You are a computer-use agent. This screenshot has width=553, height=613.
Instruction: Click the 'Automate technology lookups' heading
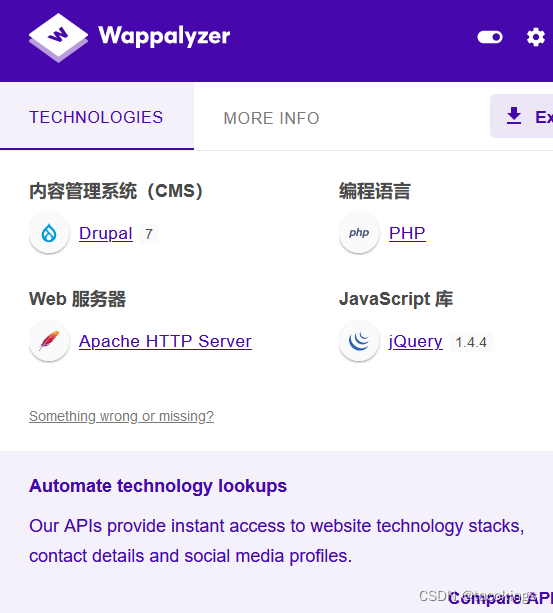(158, 486)
